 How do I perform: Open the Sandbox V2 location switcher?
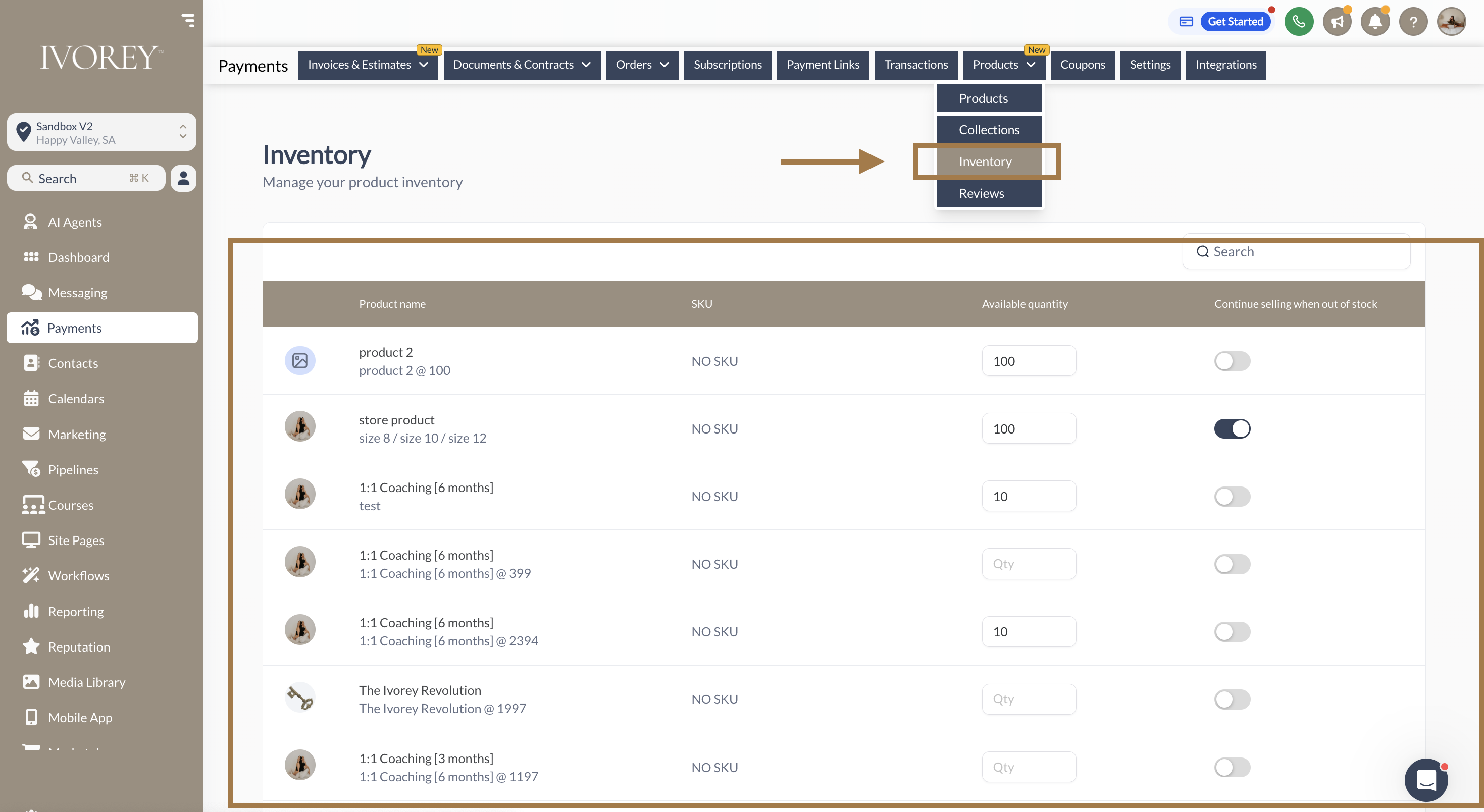(101, 132)
